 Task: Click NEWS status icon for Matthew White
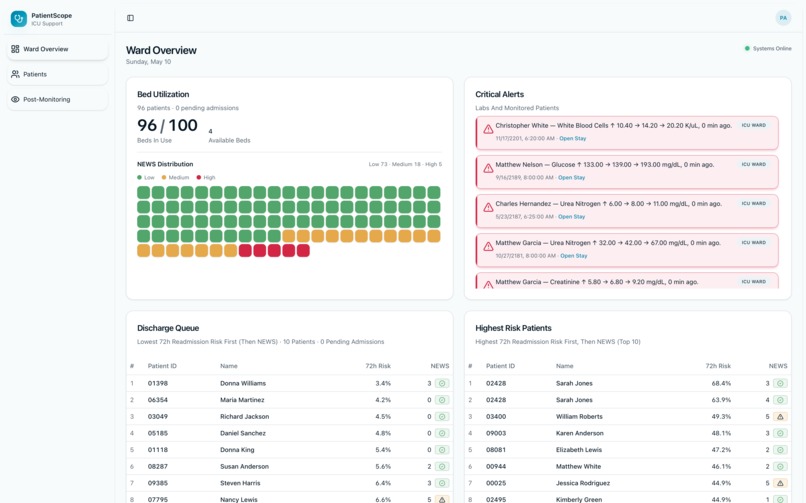click(780, 467)
